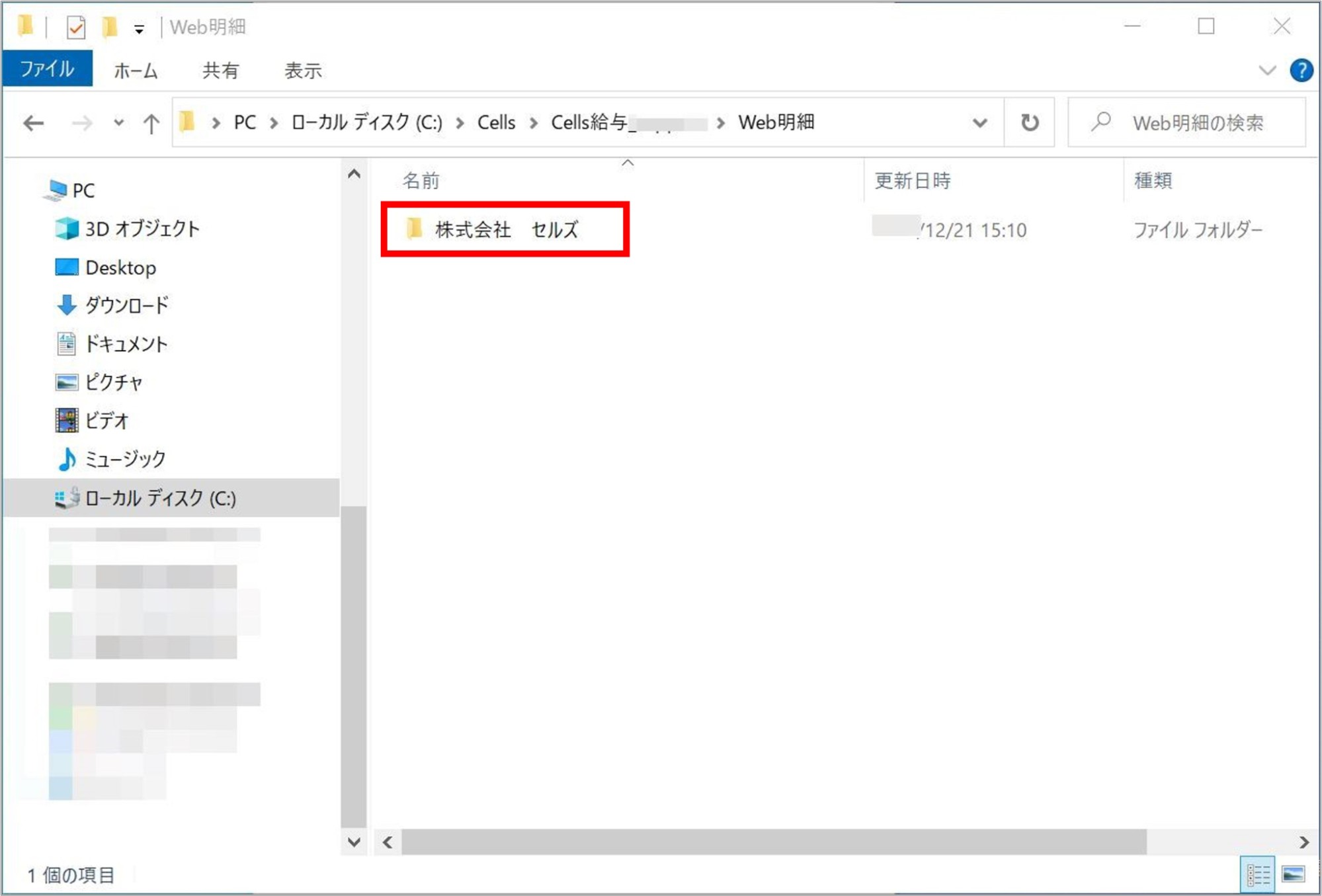Click Properties icon in quick access toolbar
Screen dimensions: 1322x896
[75, 27]
